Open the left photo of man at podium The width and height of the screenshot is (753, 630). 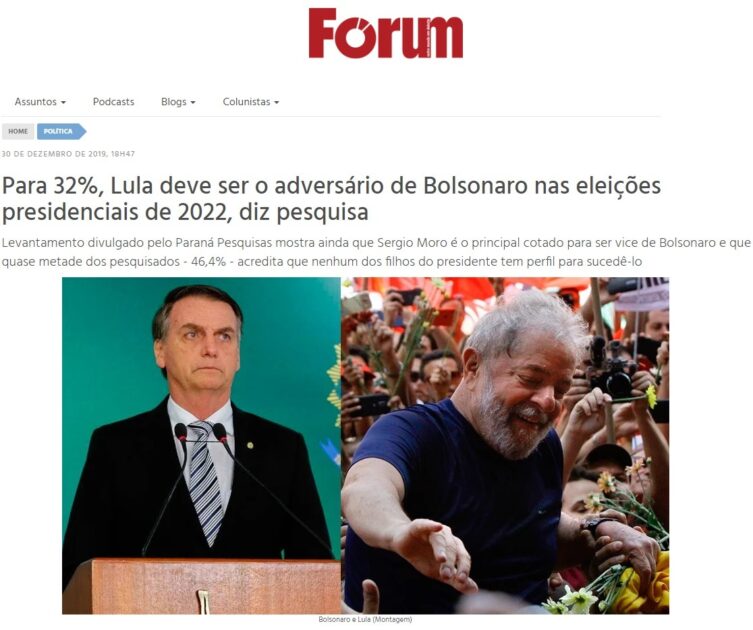[x=201, y=445]
